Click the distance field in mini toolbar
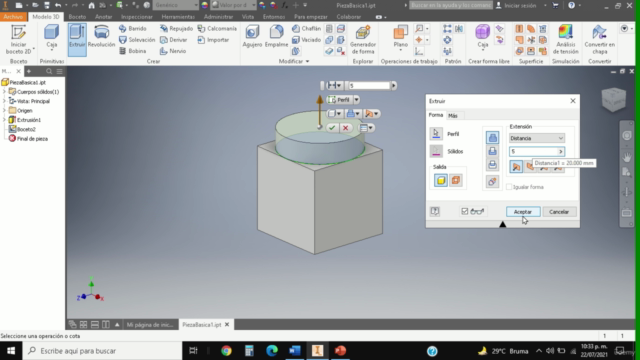640x360 pixels. pyautogui.click(x=369, y=86)
